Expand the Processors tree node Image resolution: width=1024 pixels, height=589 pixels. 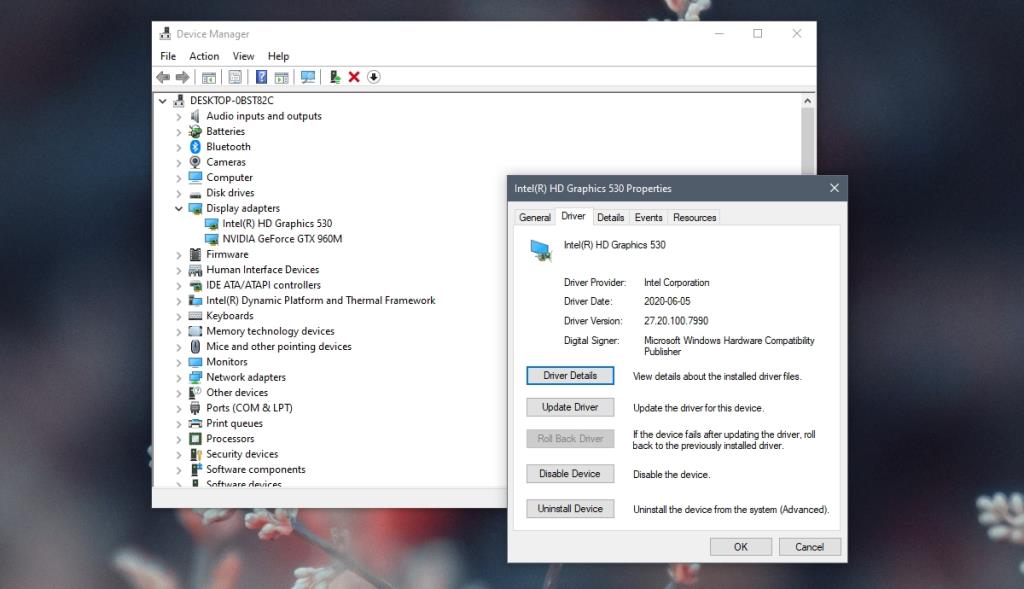tap(179, 438)
